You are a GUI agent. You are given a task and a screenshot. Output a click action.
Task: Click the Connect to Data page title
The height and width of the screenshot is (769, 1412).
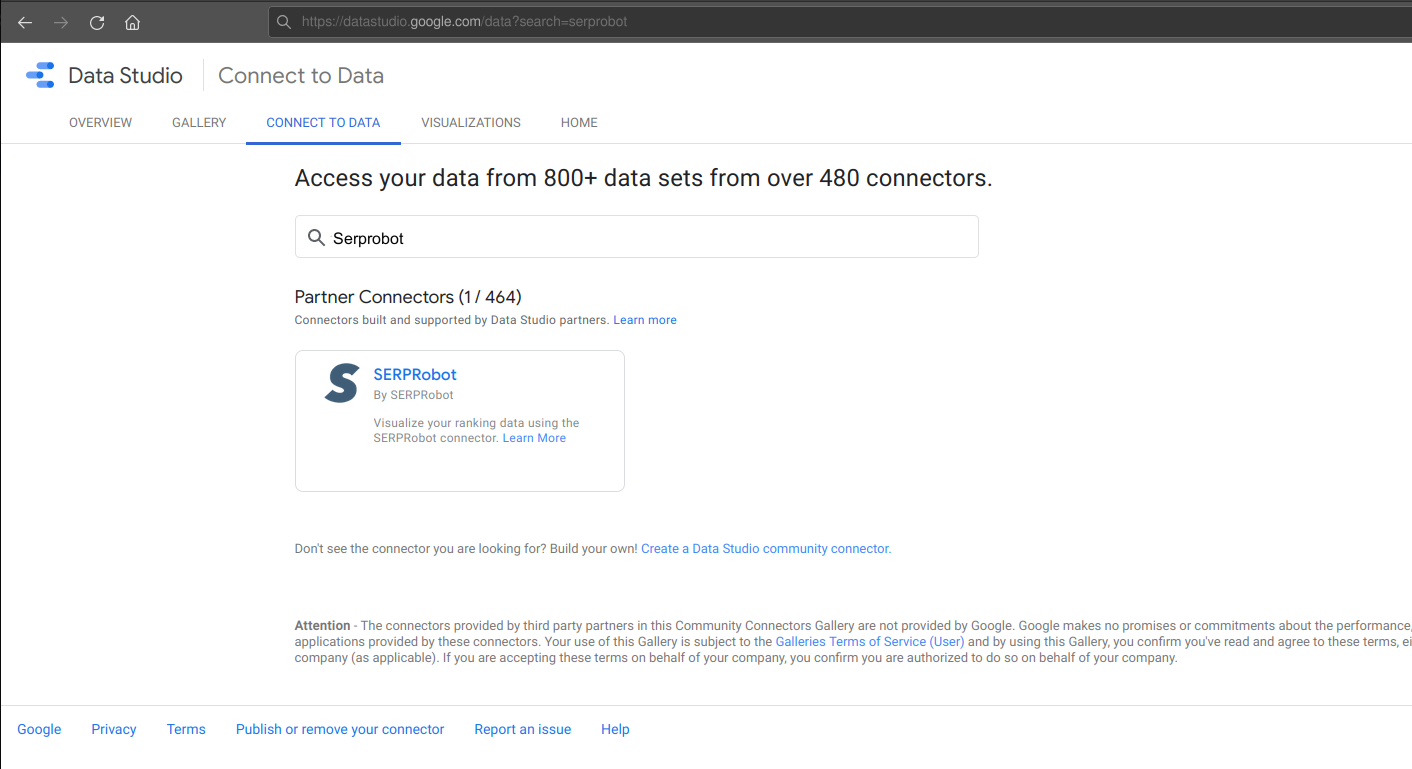(301, 75)
